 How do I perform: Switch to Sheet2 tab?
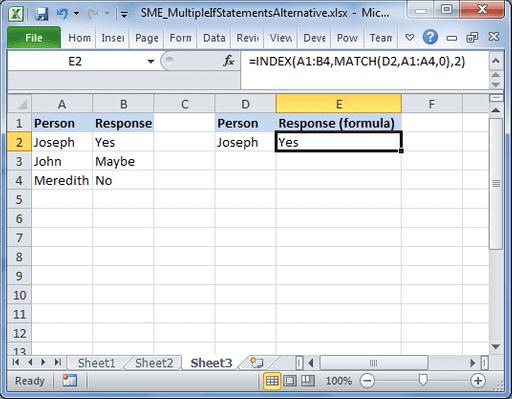154,363
